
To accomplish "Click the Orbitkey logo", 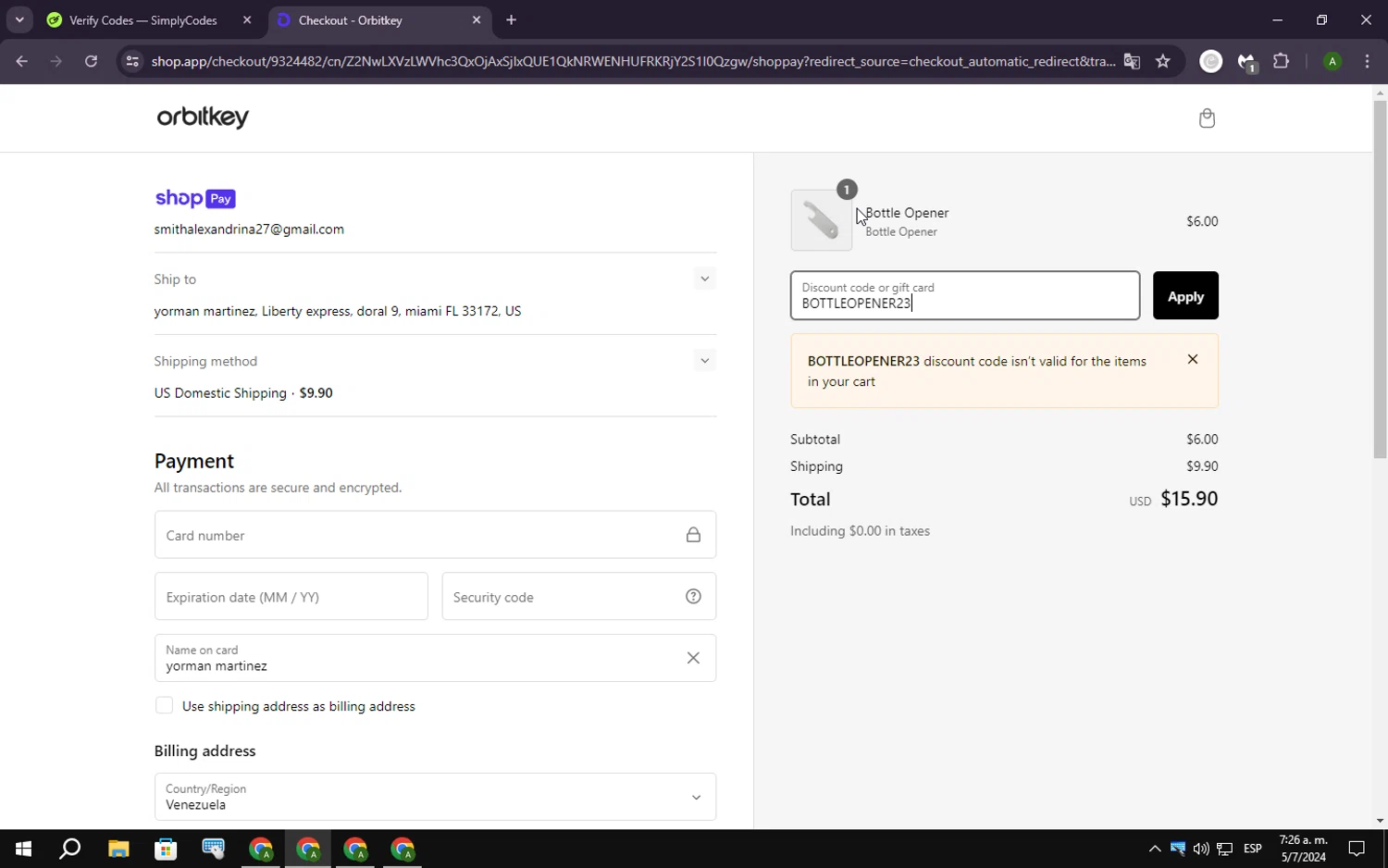I will click(203, 118).
